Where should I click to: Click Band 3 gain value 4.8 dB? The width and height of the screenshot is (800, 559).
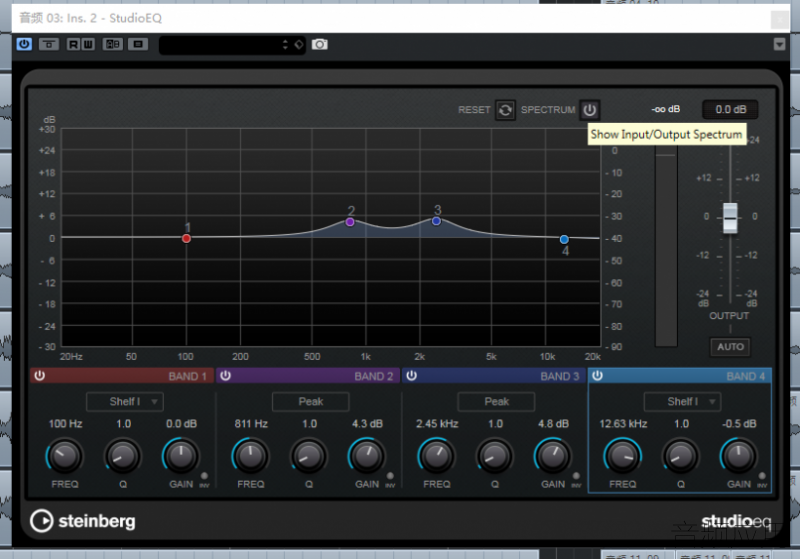[553, 424]
